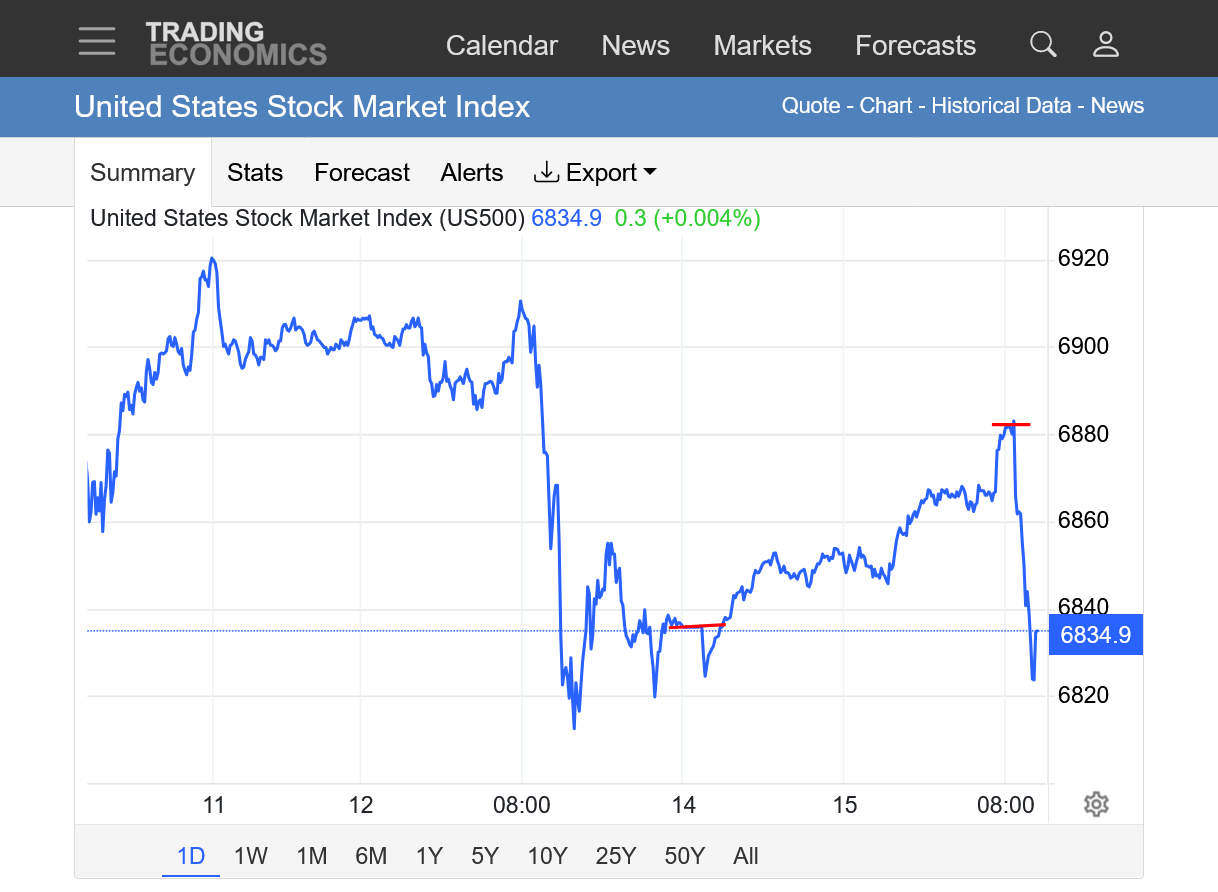Click the search magnifier icon
Viewport: 1218px width, 892px height.
pyautogui.click(x=1043, y=44)
